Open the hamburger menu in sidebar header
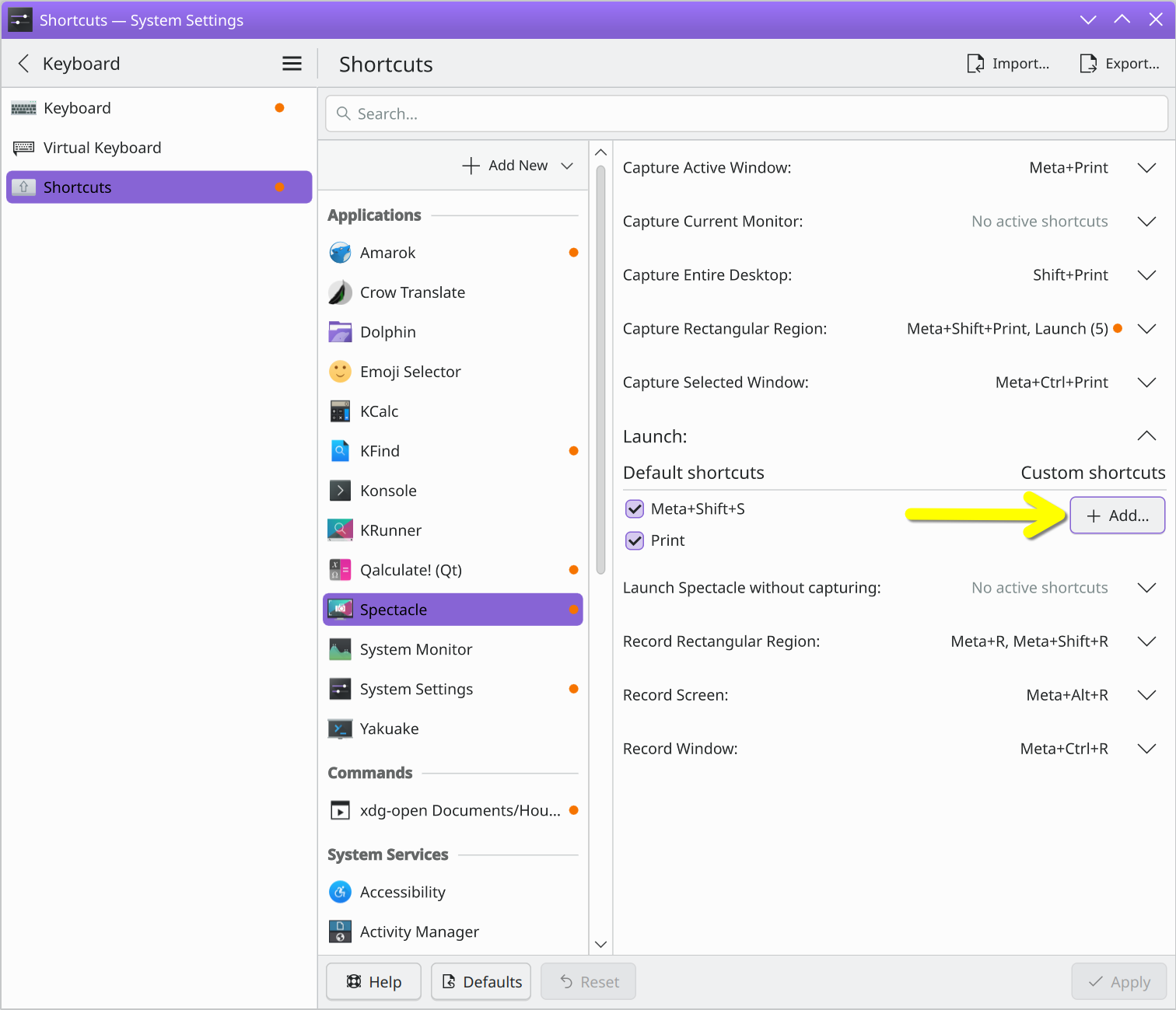Image resolution: width=1176 pixels, height=1010 pixels. coord(292,64)
